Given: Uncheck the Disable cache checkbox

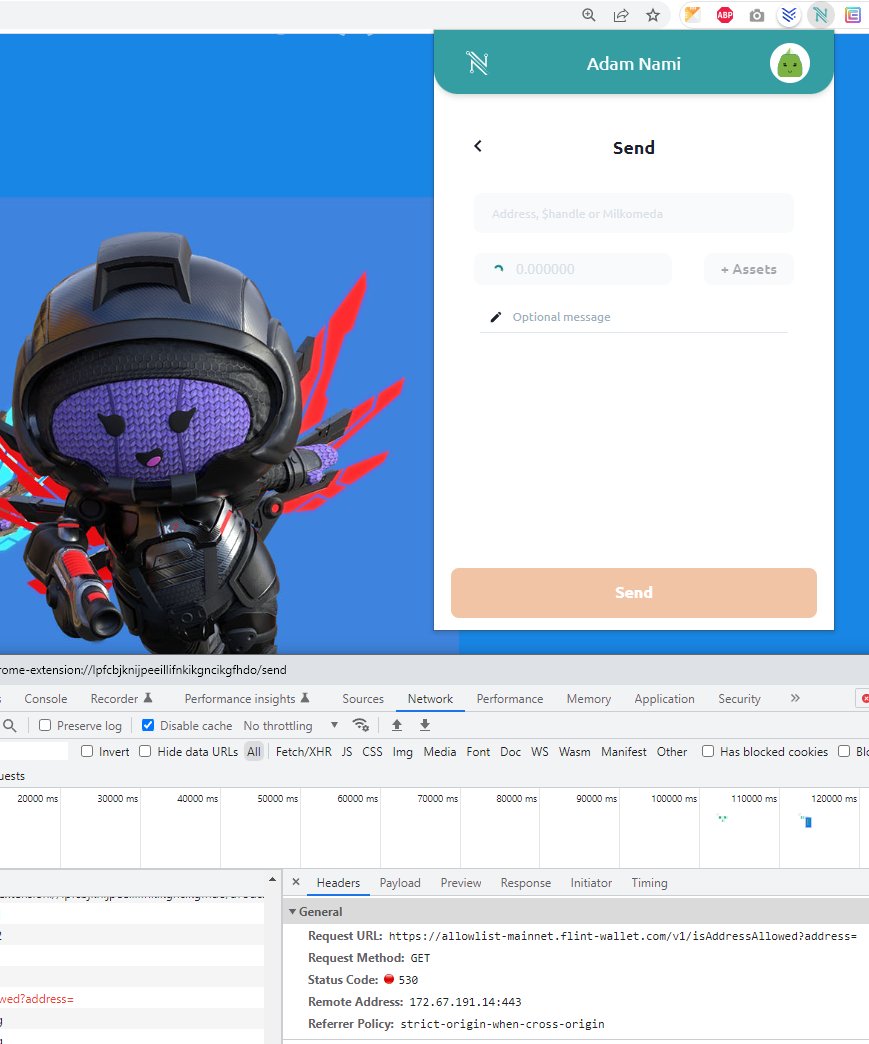Looking at the screenshot, I should [x=148, y=725].
